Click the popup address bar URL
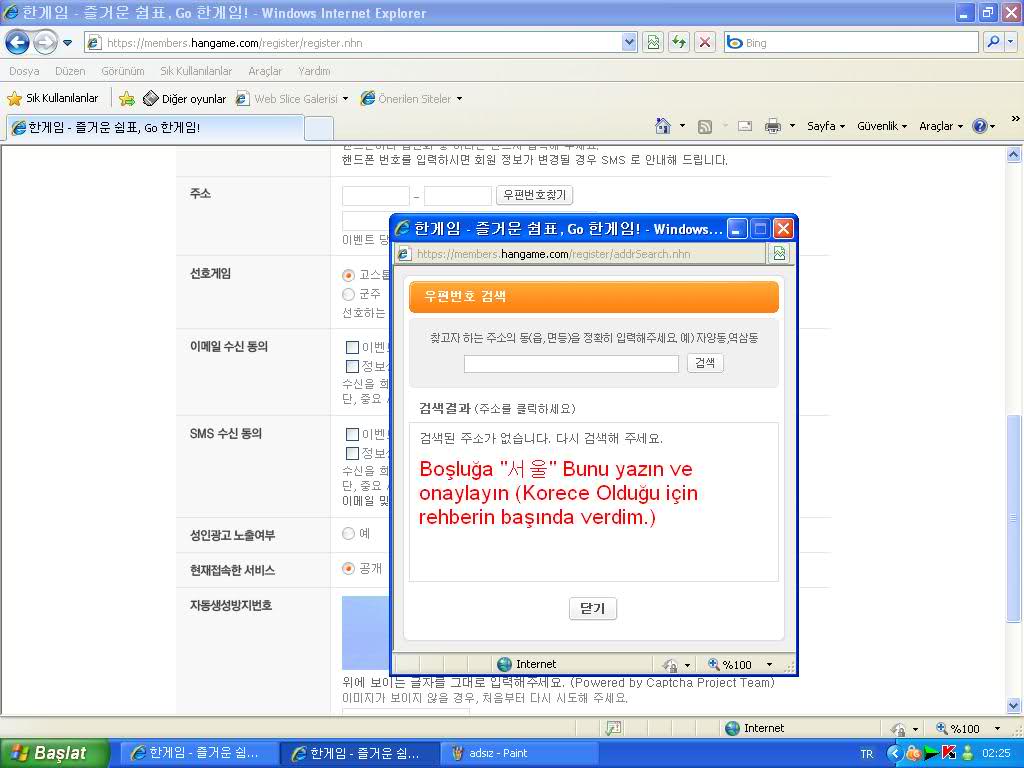The height and width of the screenshot is (768, 1024). pos(581,253)
